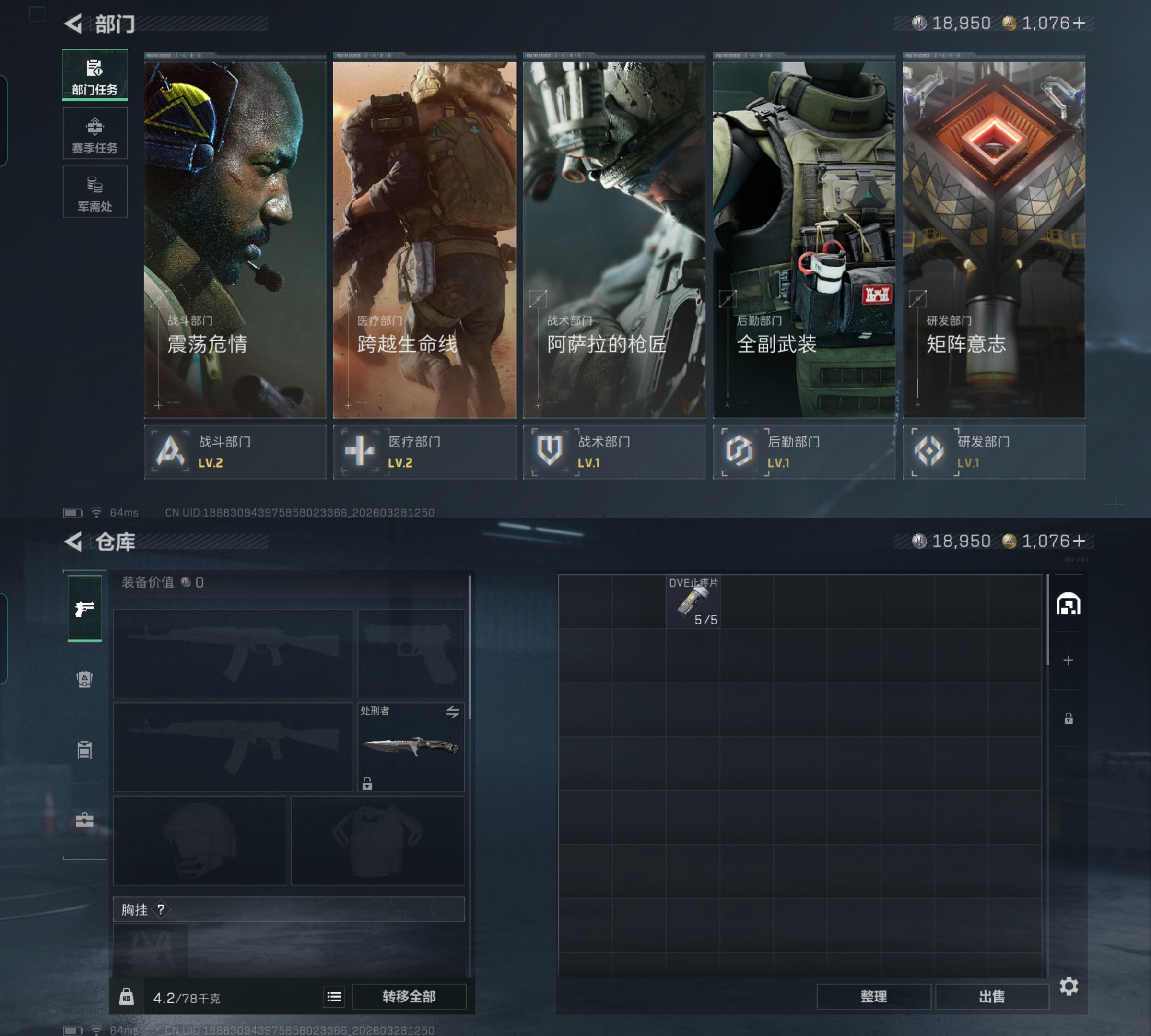Image resolution: width=1151 pixels, height=1036 pixels.
Task: Select DVE止疼片 item in storage grid
Action: (693, 602)
